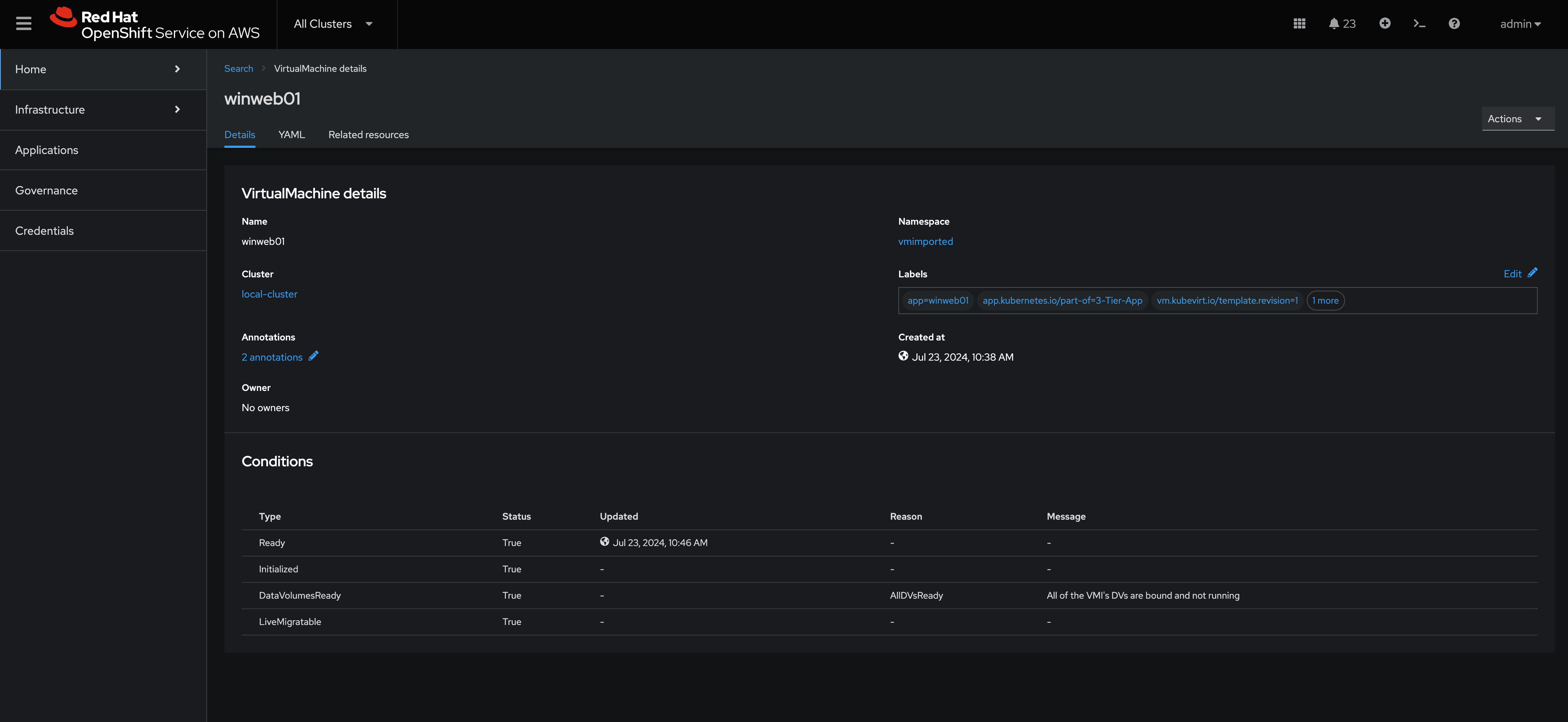Open the application launcher grid icon

pos(1299,24)
